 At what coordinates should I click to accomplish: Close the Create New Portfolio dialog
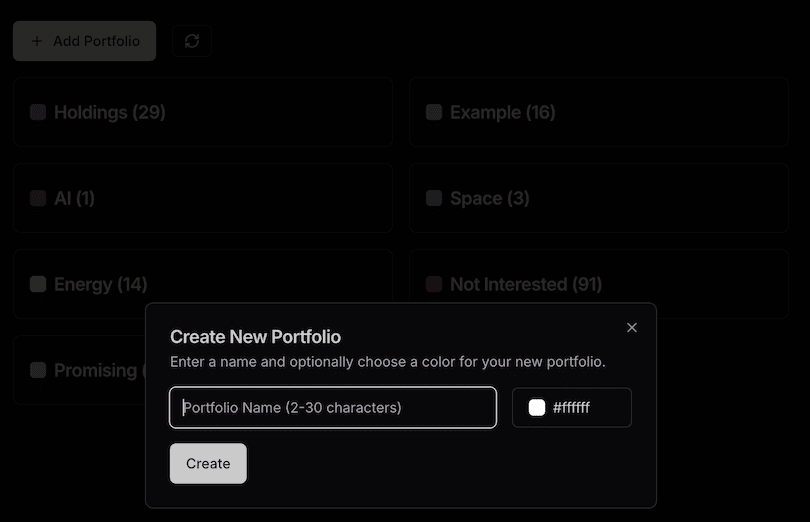click(632, 327)
